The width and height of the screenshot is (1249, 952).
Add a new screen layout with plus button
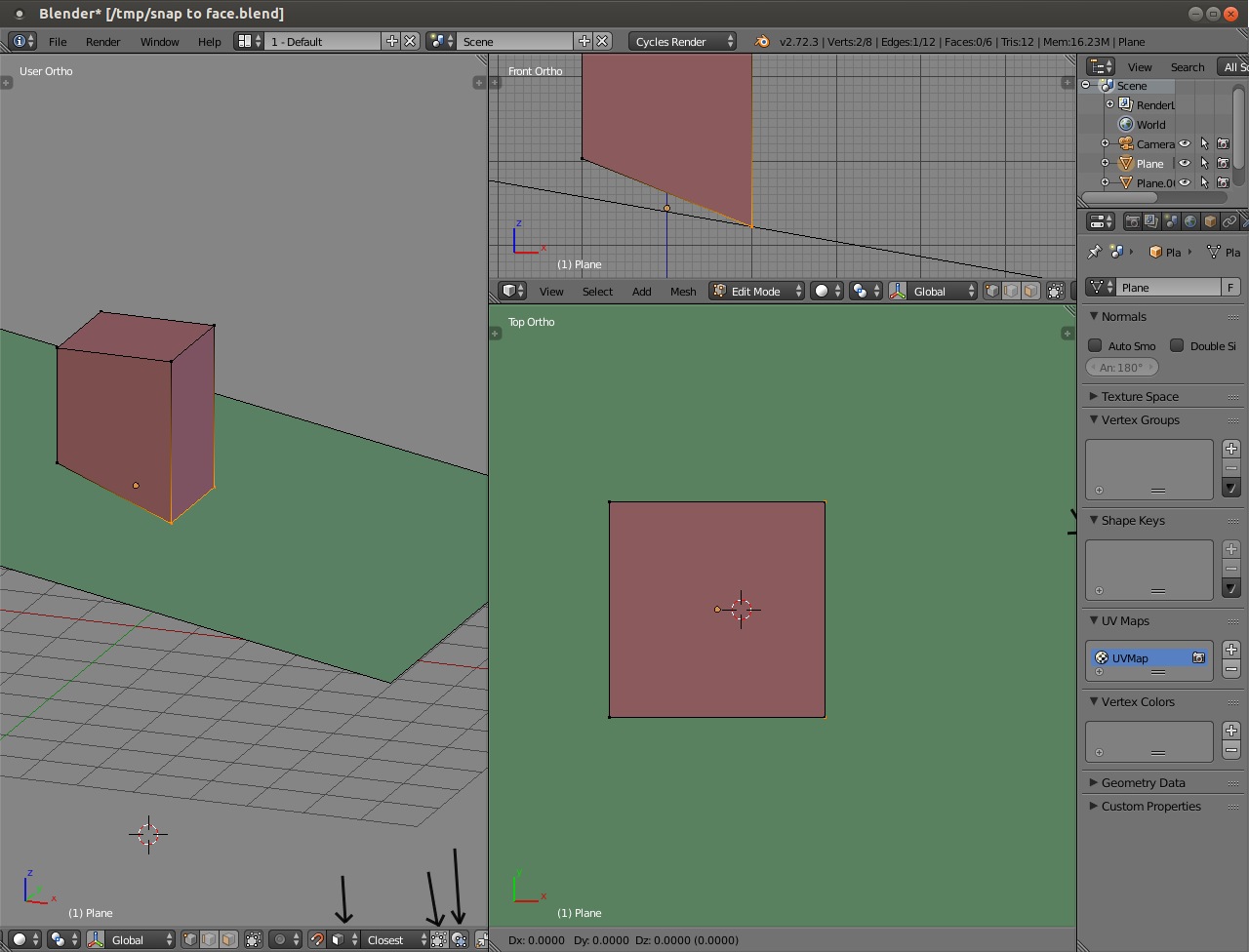coord(391,41)
